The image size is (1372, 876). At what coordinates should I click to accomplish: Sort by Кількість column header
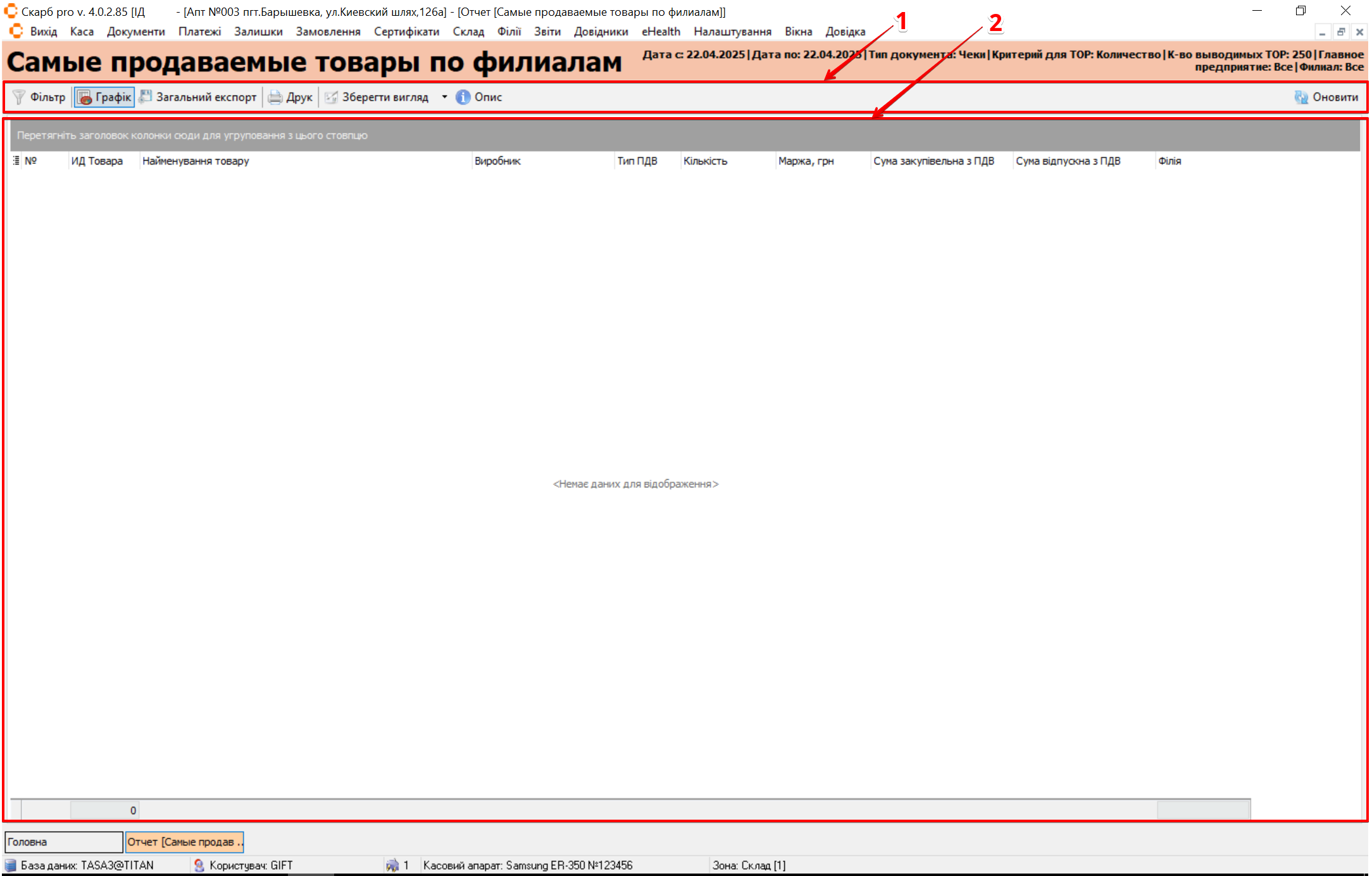click(x=705, y=161)
